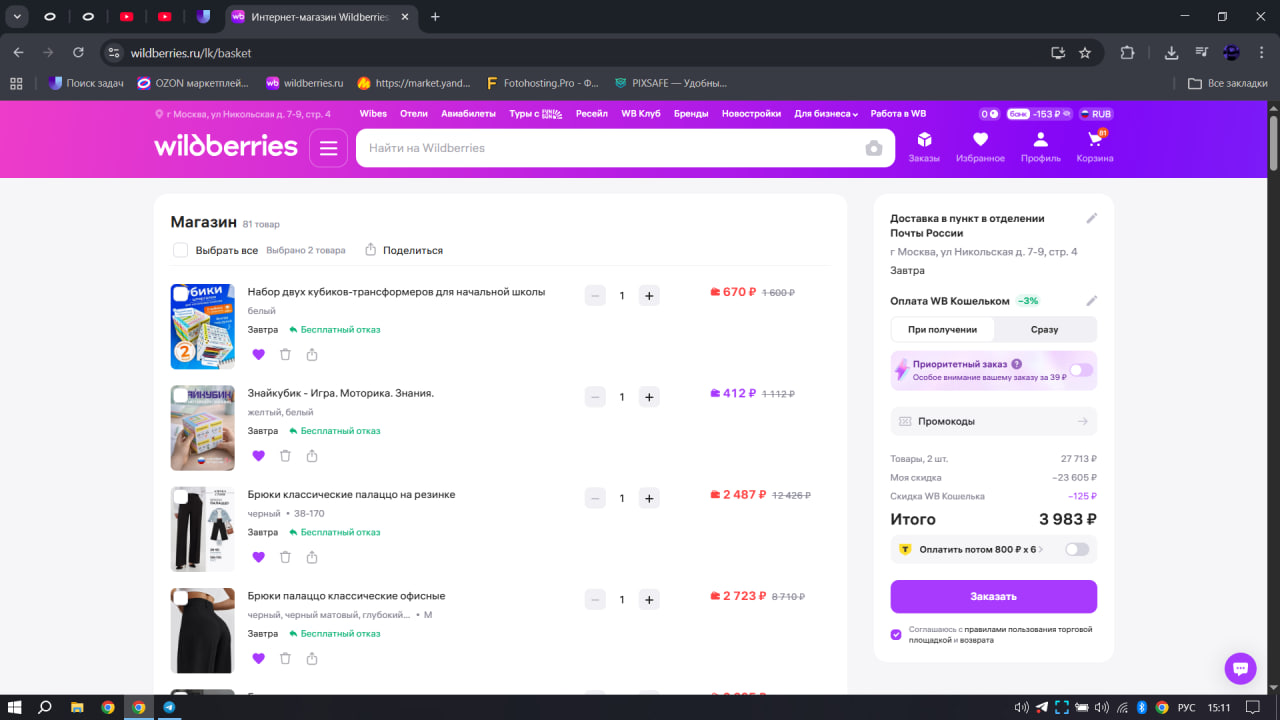Increase quantity of Знайкубик
Viewport: 1280px width, 720px height.
pos(649,397)
